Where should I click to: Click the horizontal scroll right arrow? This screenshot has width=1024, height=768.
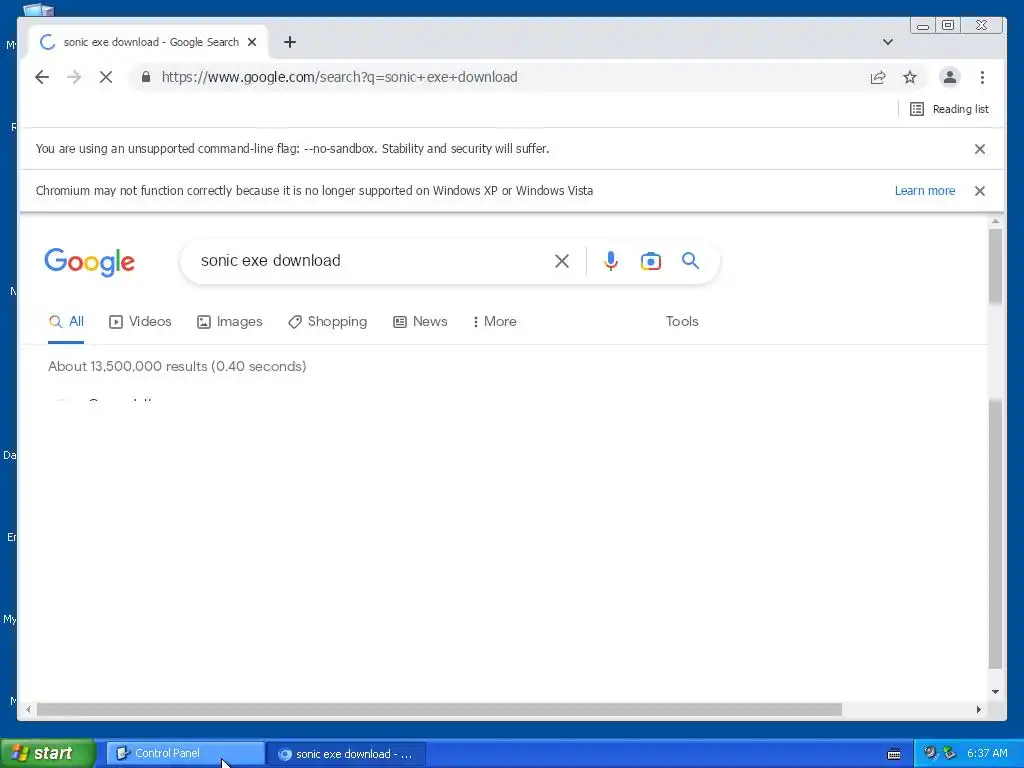click(978, 709)
